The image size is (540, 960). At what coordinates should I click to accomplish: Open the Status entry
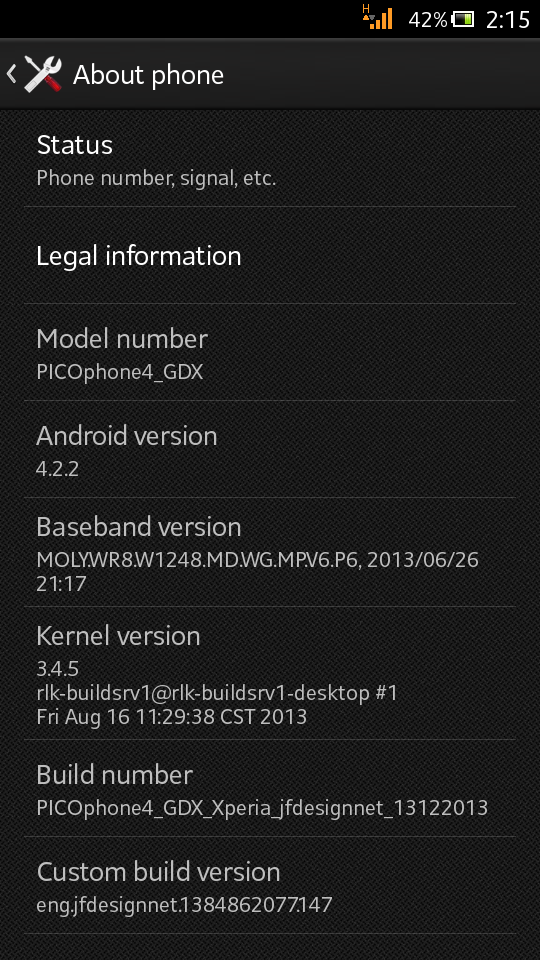[x=270, y=159]
